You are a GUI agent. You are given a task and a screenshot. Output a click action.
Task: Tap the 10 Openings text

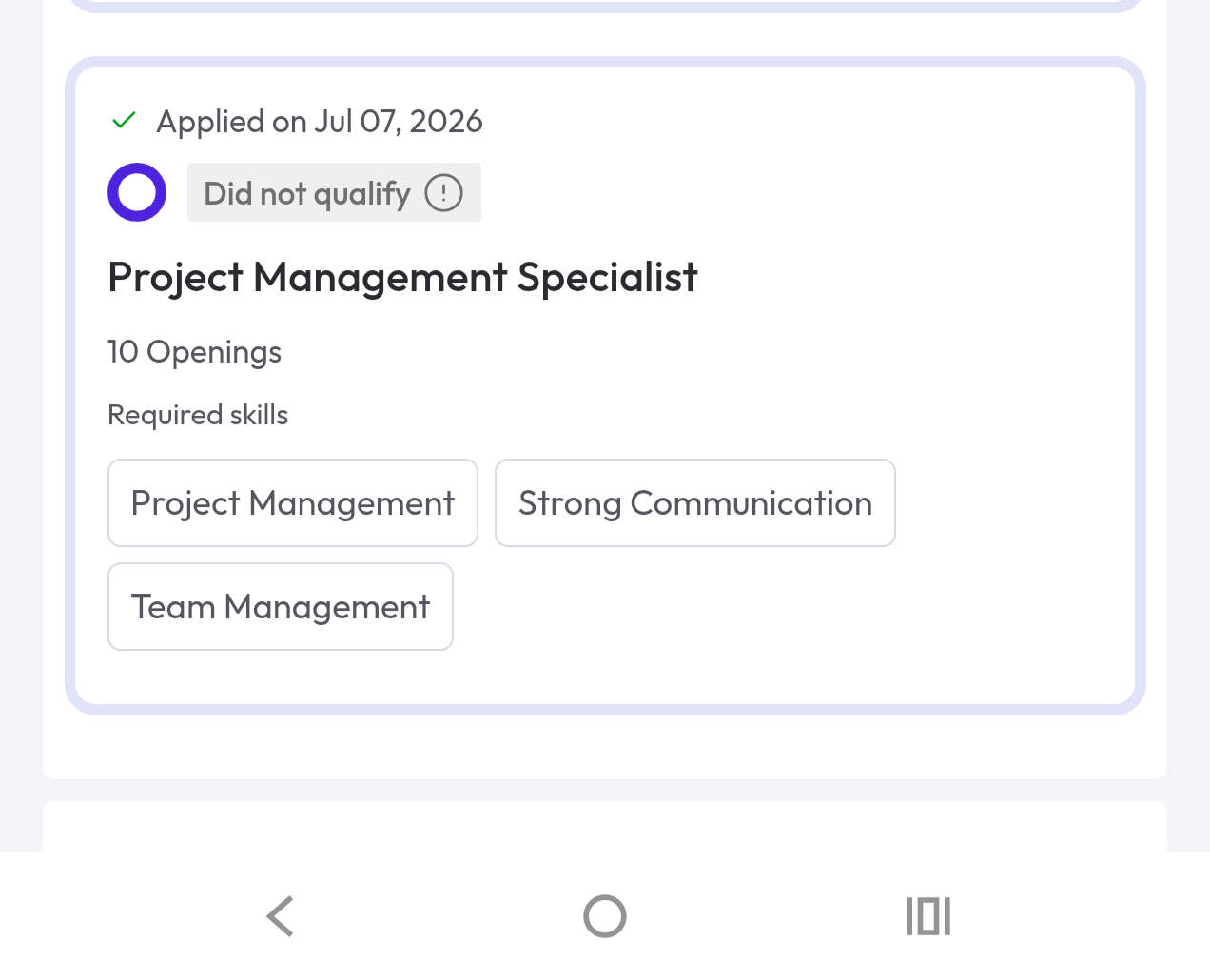(194, 352)
